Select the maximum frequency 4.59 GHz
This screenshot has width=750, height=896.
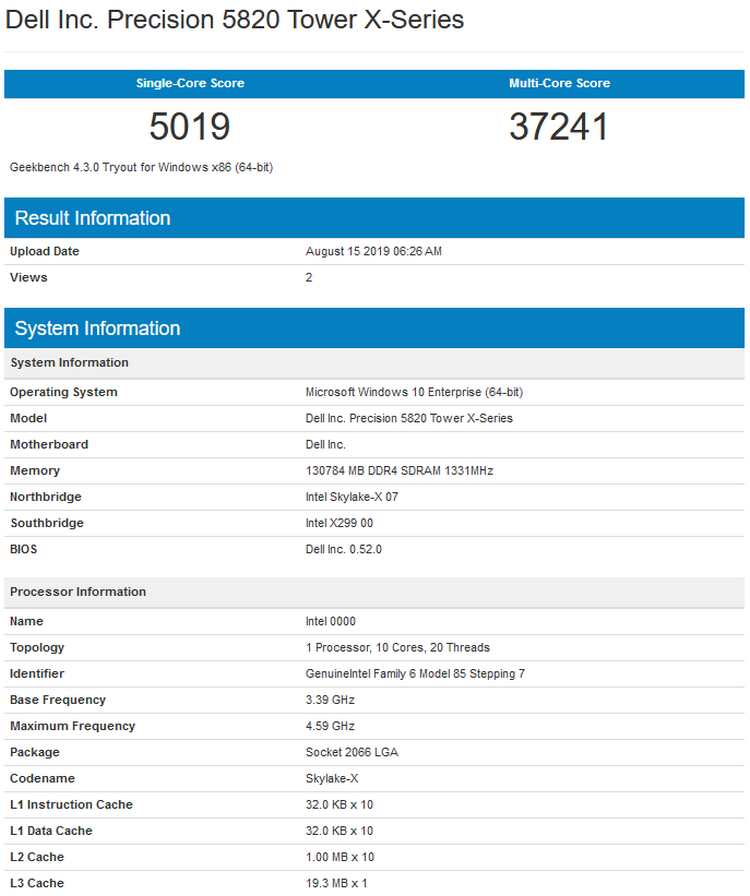[x=330, y=726]
